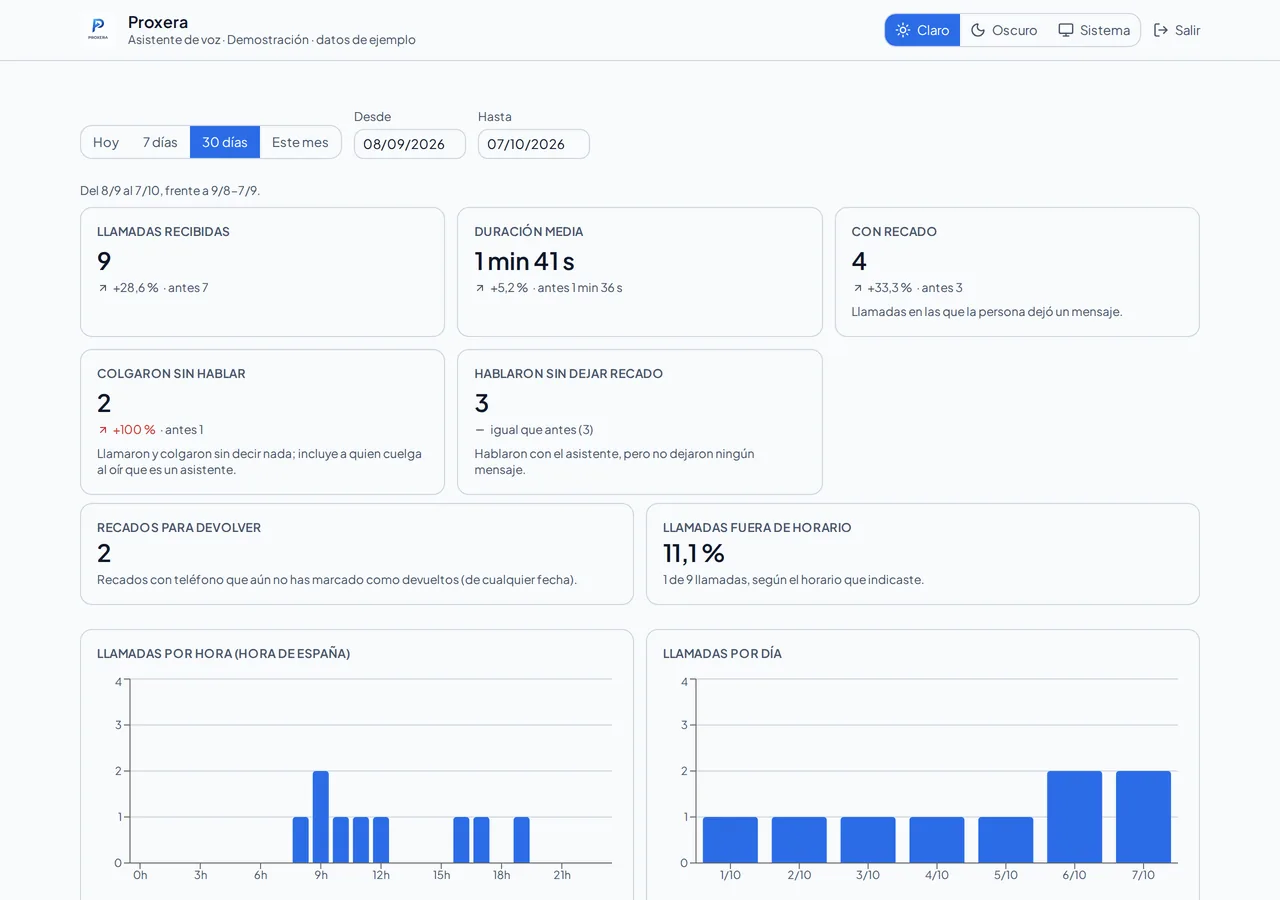Image resolution: width=1280 pixels, height=900 pixels.
Task: Click the 11,1 % value
Action: click(x=694, y=553)
